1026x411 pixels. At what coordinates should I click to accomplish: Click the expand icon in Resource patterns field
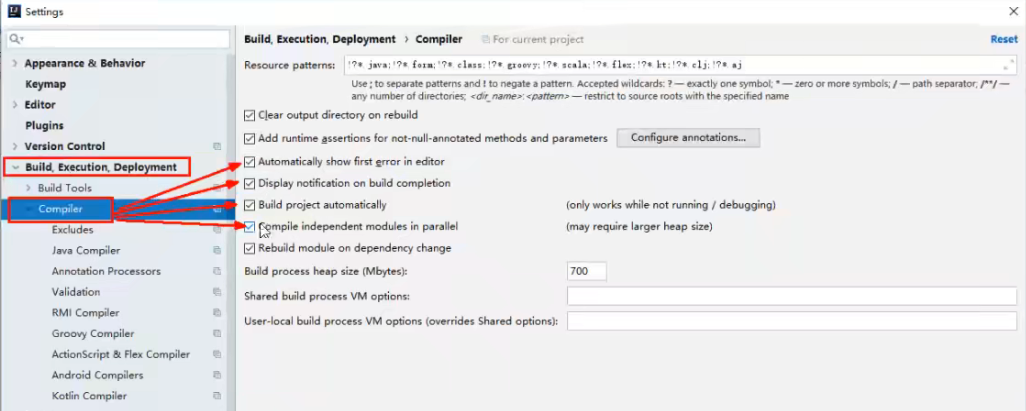tap(1010, 64)
